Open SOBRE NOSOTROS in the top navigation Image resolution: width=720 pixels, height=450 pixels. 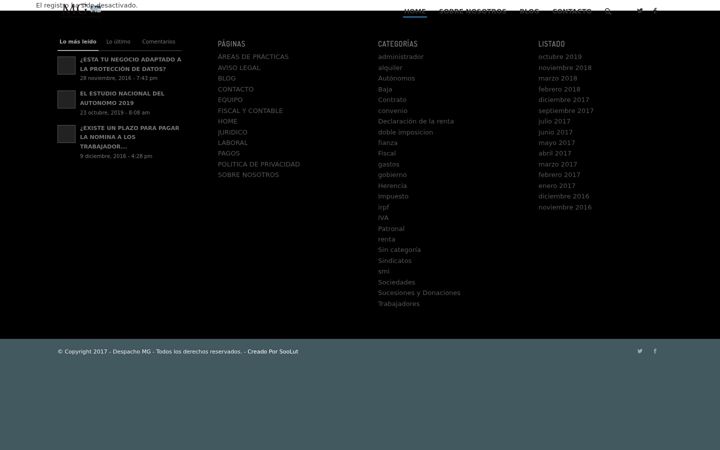coord(472,11)
